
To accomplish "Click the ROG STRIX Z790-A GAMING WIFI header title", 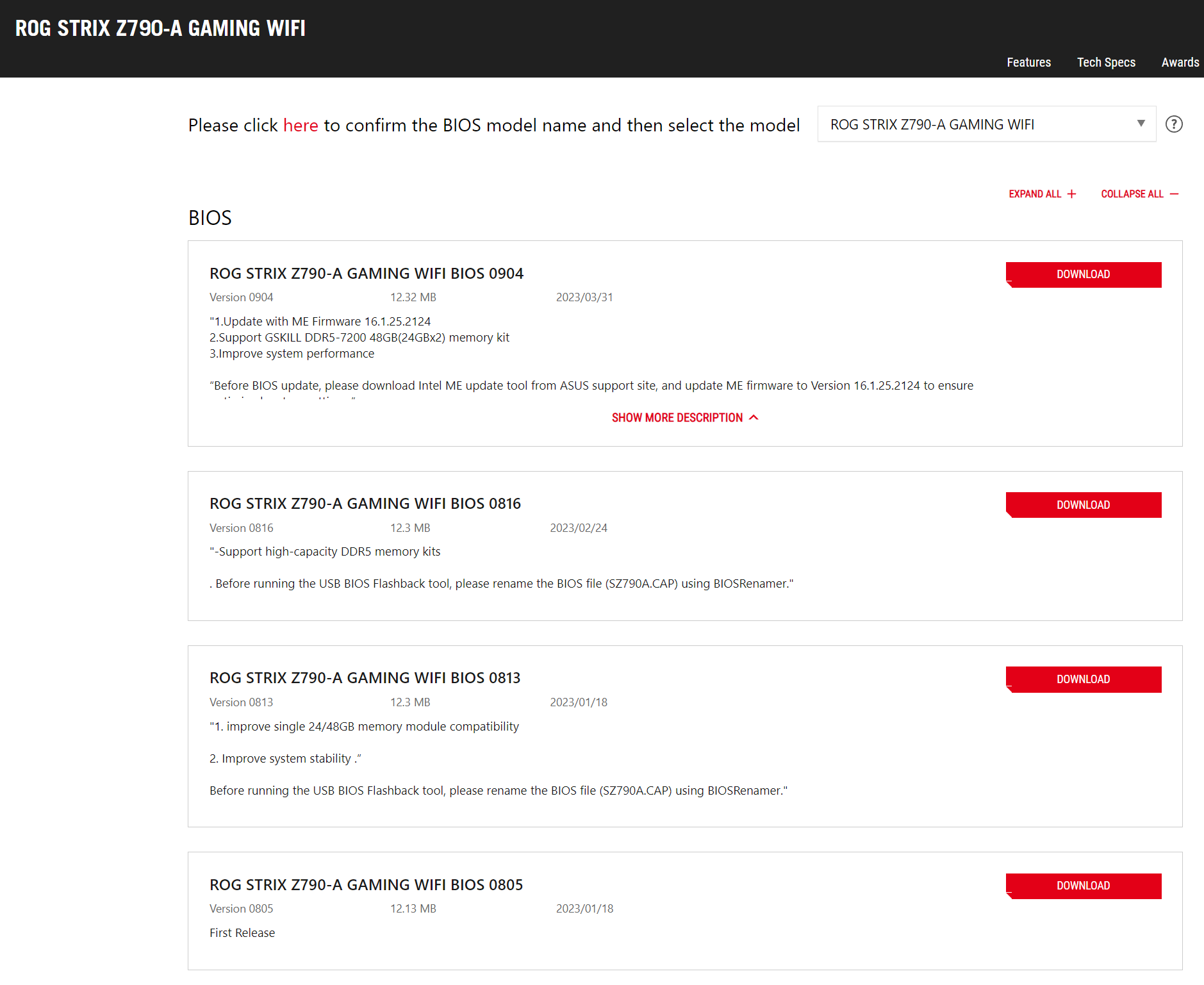I will (x=160, y=28).
